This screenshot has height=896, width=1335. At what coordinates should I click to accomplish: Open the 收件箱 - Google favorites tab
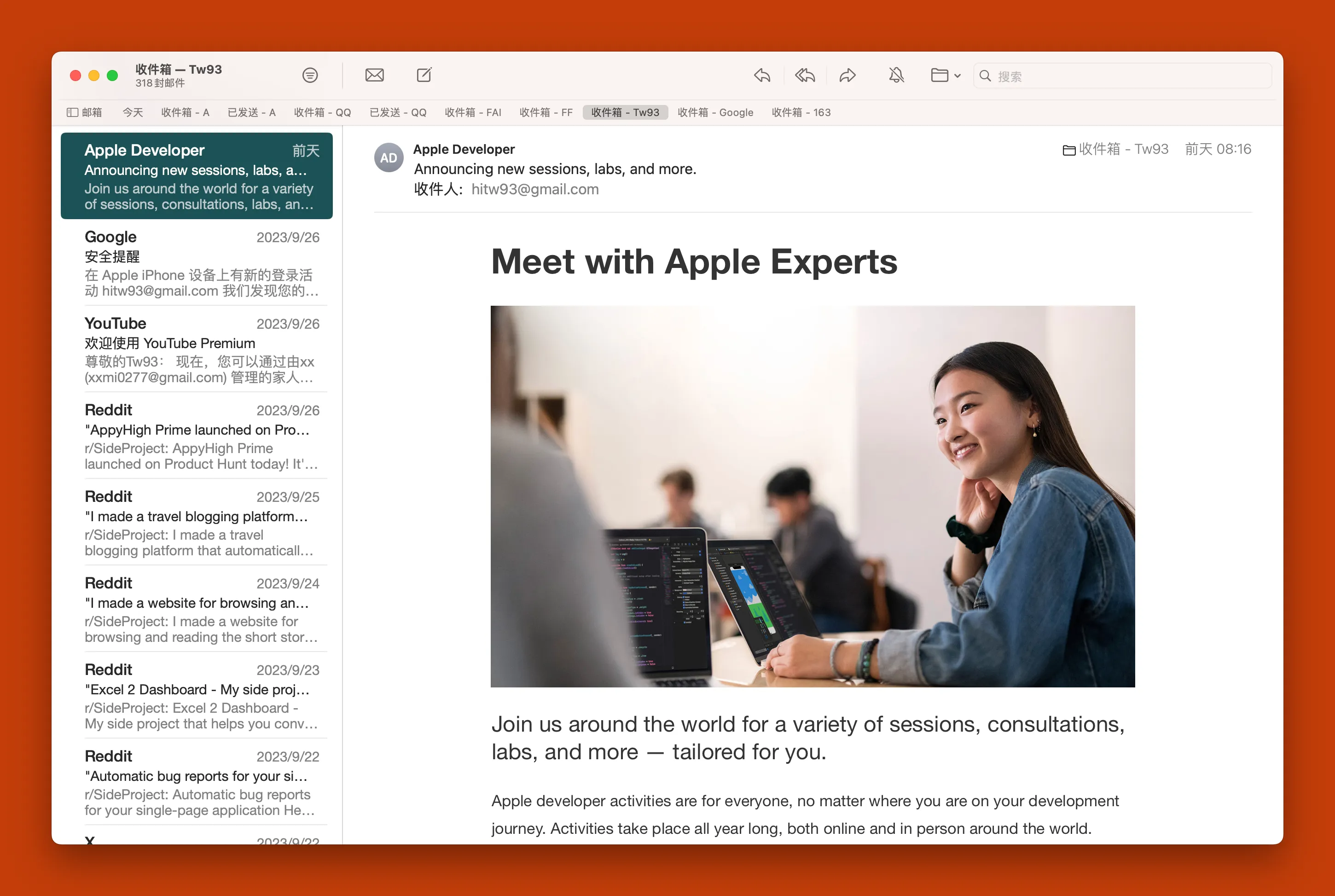pyautogui.click(x=715, y=112)
